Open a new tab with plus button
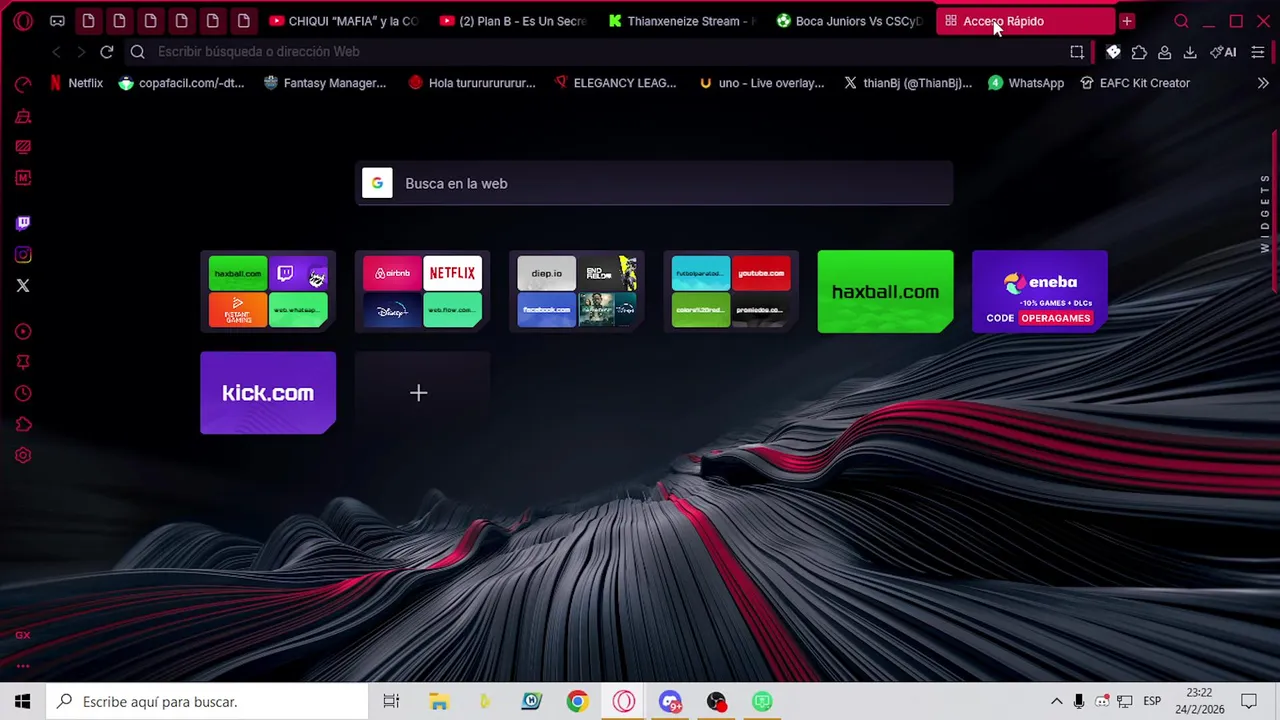This screenshot has height=720, width=1280. click(1127, 21)
